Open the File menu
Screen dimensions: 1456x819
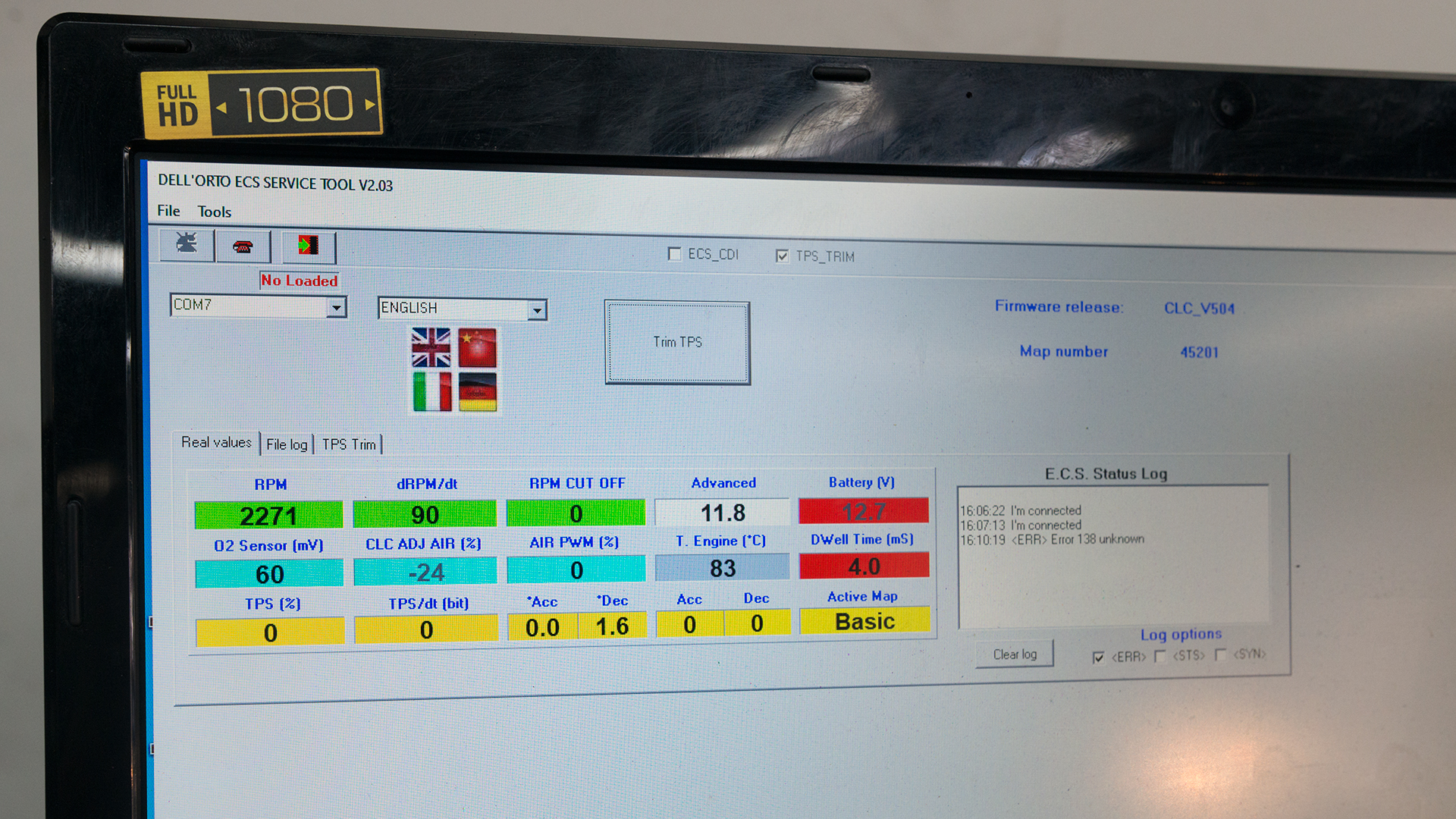coord(168,211)
